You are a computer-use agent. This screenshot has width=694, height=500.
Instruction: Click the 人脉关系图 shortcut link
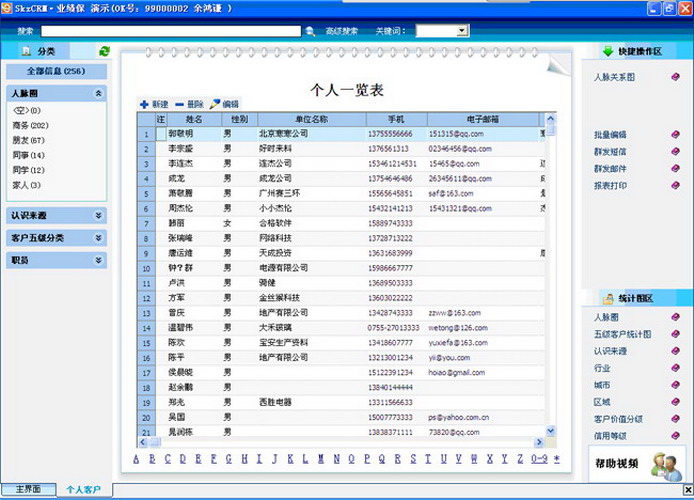pos(614,77)
